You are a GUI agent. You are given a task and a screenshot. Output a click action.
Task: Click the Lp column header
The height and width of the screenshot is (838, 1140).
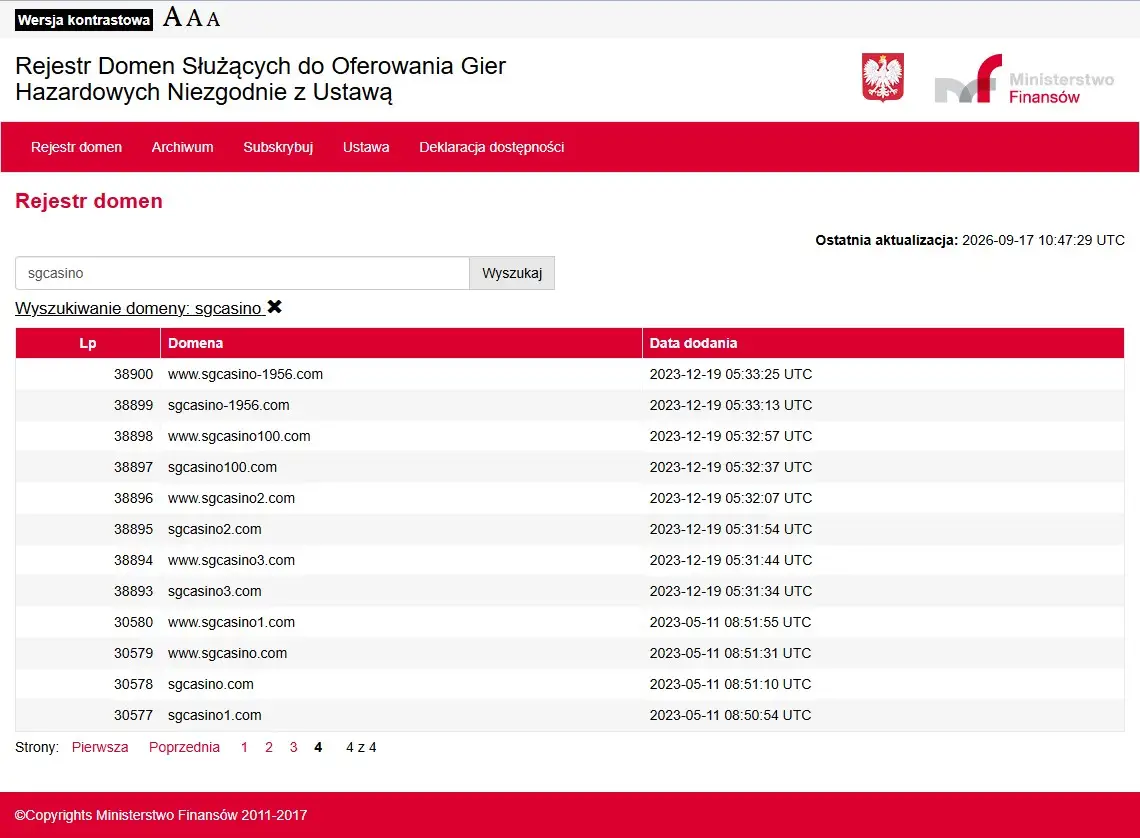(88, 343)
